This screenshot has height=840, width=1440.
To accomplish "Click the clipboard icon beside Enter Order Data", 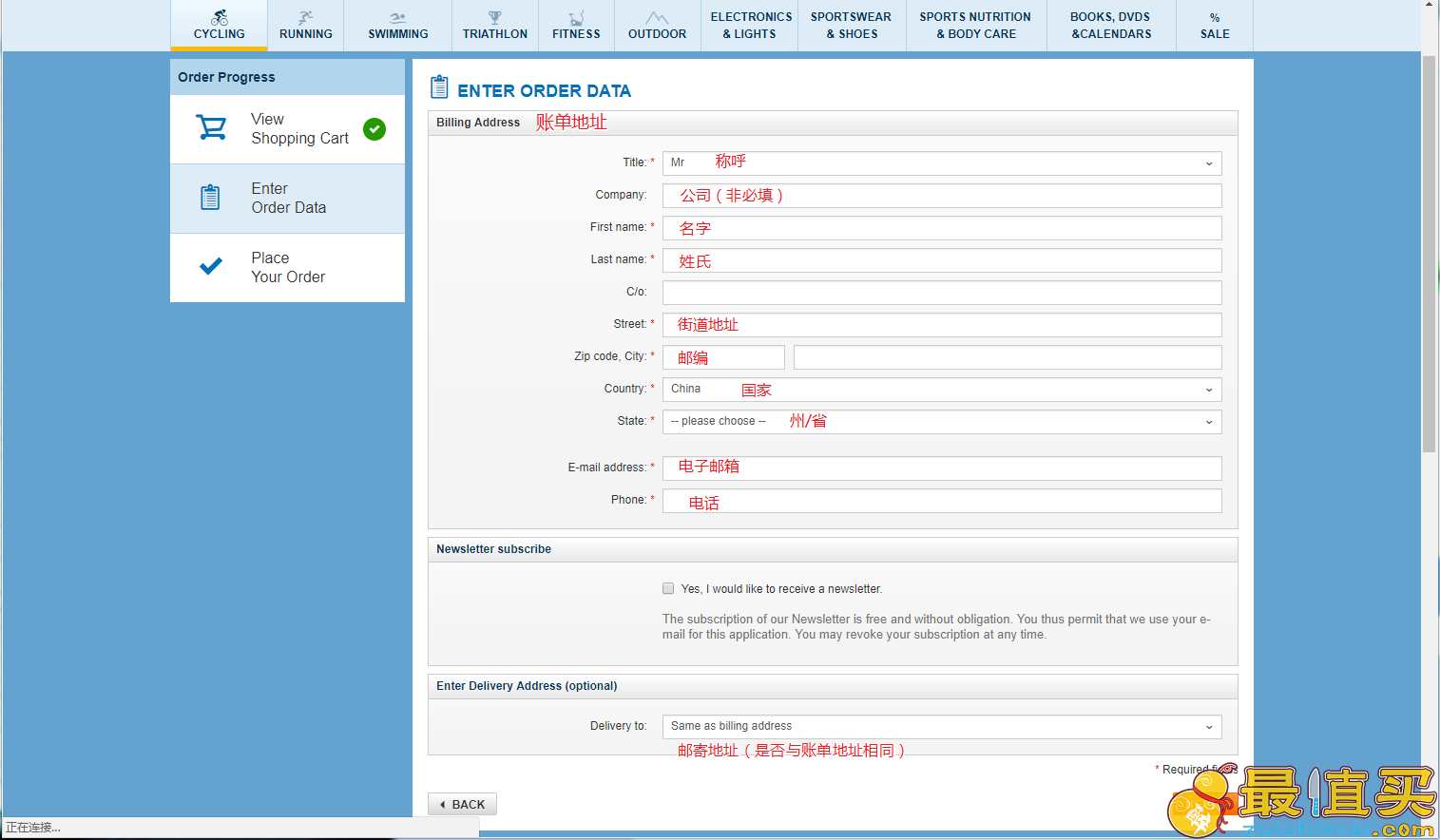I will coord(210,197).
